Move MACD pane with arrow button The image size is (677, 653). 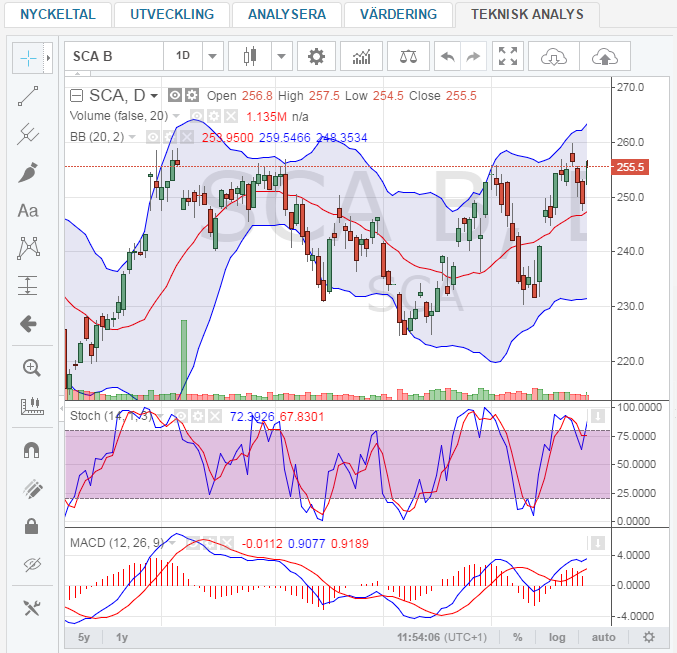[598, 543]
